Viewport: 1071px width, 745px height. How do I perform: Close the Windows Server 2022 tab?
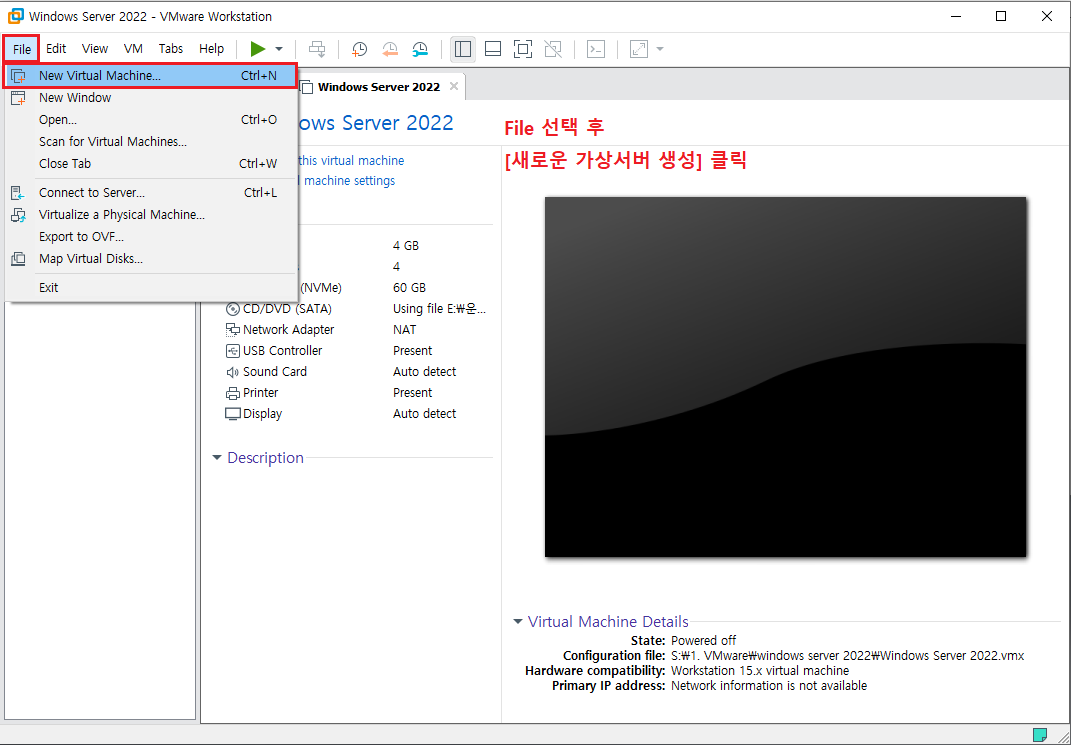coord(454,87)
